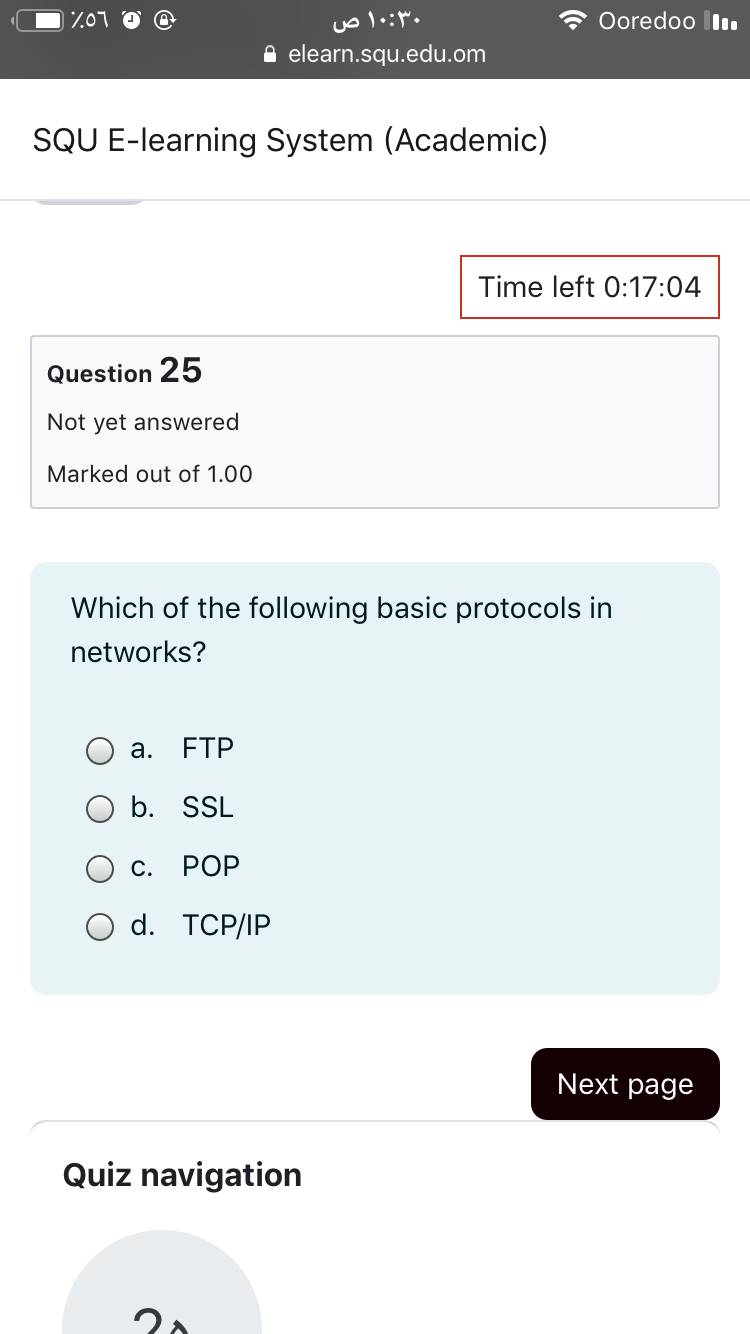Choose the SSL answer radio button
This screenshot has height=1334, width=750.
click(100, 809)
